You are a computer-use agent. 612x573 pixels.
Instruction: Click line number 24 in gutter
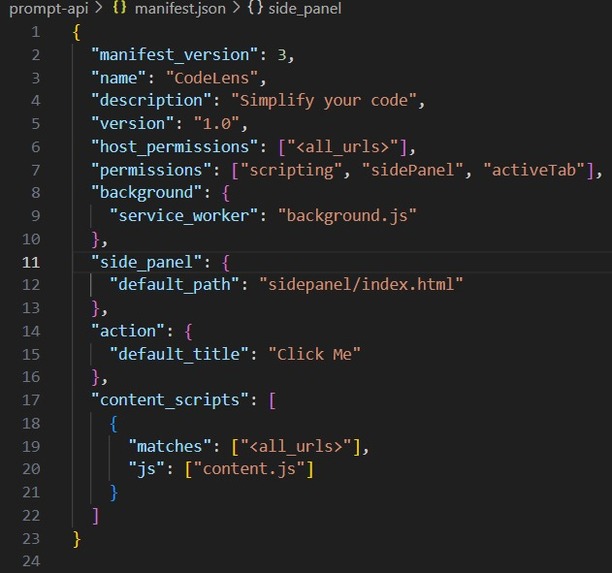tap(31, 561)
